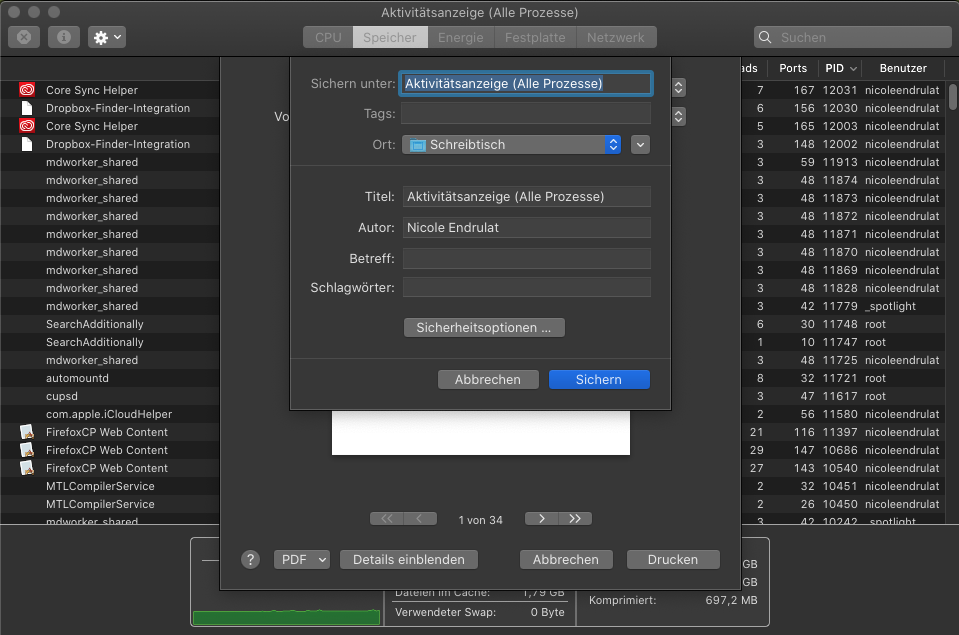The height and width of the screenshot is (635, 959).
Task: Click the help question mark button
Action: (x=251, y=559)
